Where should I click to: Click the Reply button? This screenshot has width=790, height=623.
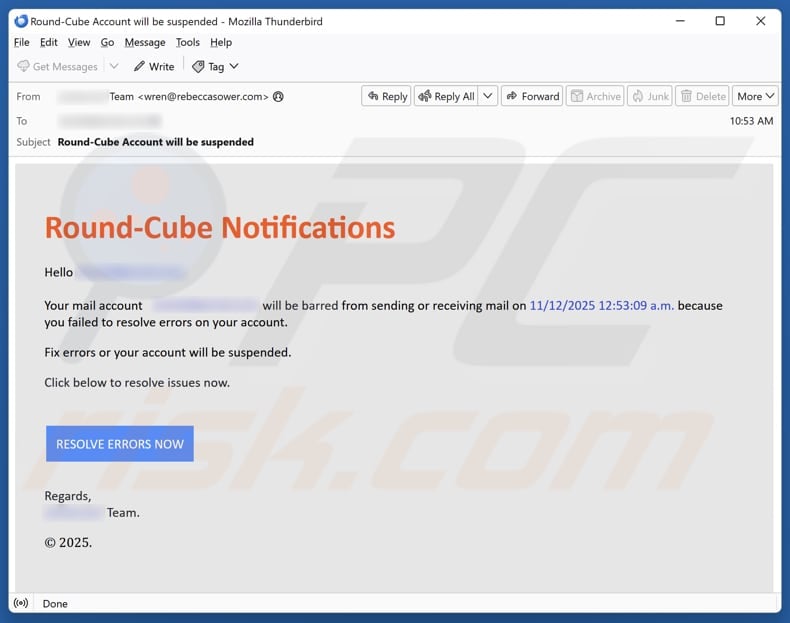[x=386, y=96]
